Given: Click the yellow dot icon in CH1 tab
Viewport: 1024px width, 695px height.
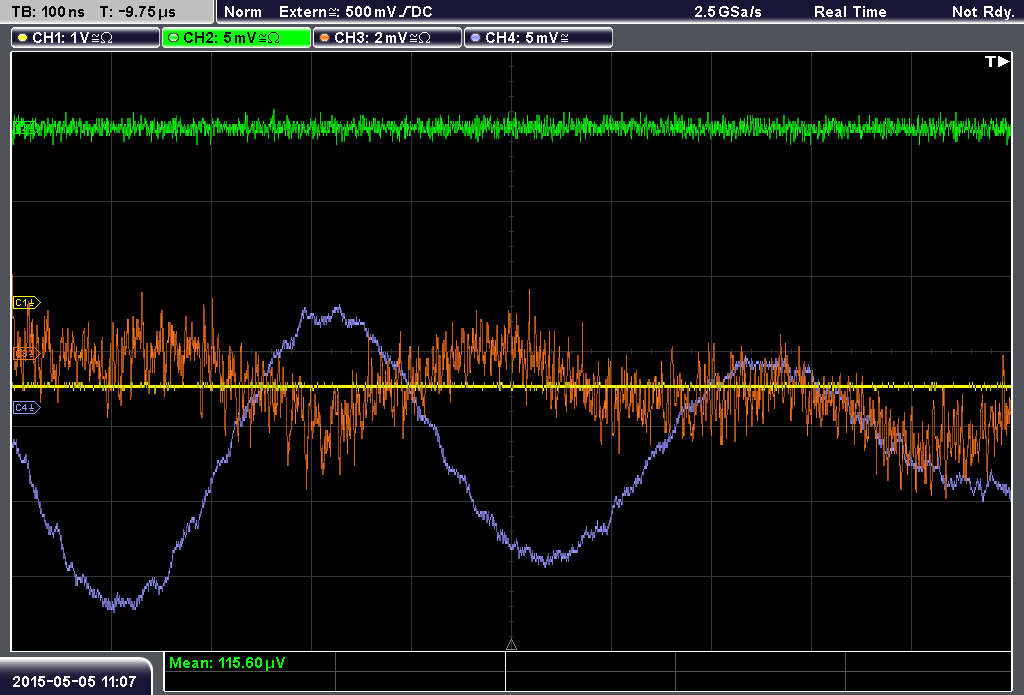Looking at the screenshot, I should pos(23,38).
